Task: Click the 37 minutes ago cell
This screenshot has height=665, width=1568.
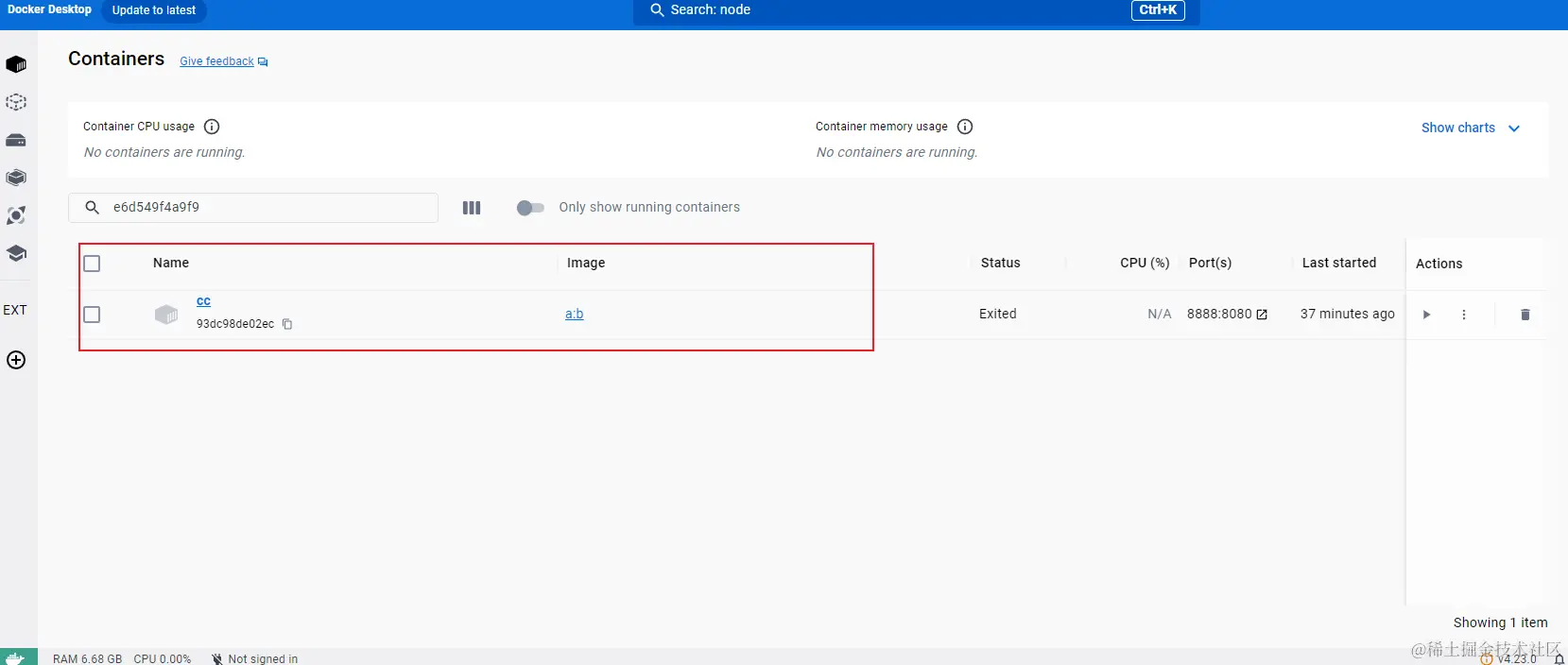Action: point(1348,314)
